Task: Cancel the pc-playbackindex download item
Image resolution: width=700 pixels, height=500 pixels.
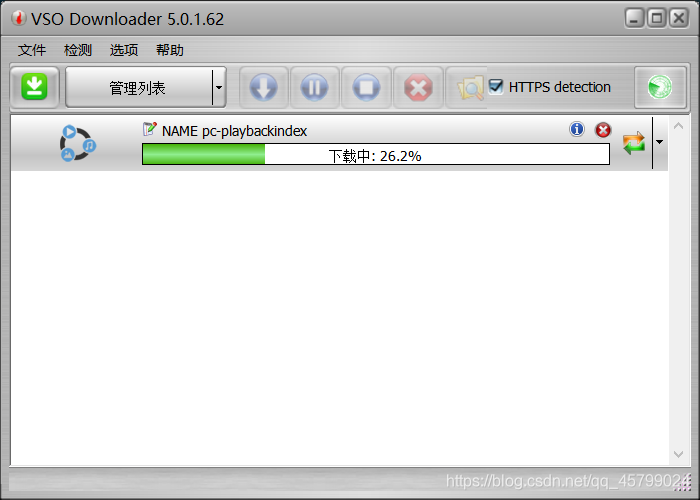Action: (603, 130)
